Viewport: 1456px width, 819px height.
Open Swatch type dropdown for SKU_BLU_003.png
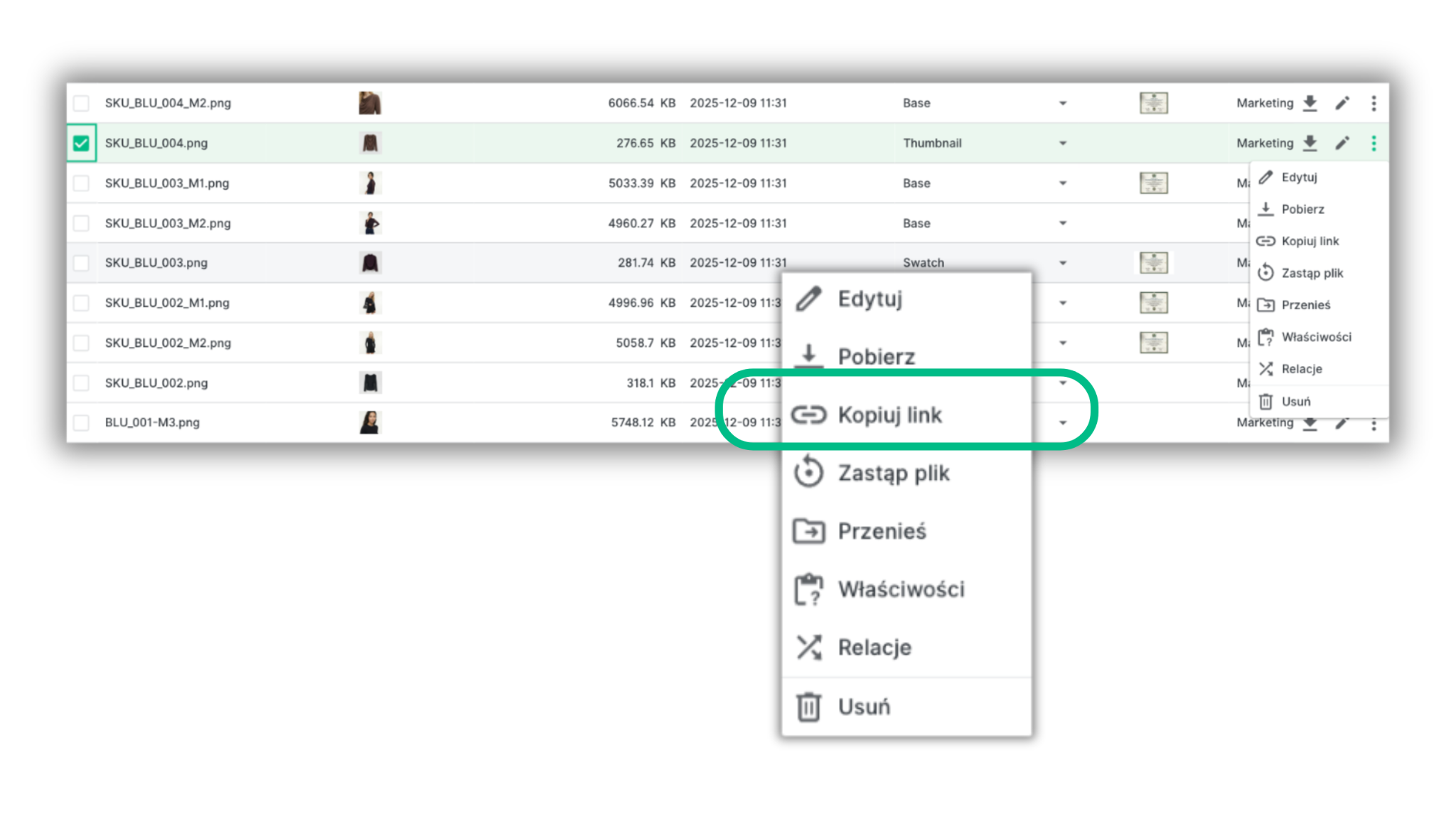tap(1062, 262)
